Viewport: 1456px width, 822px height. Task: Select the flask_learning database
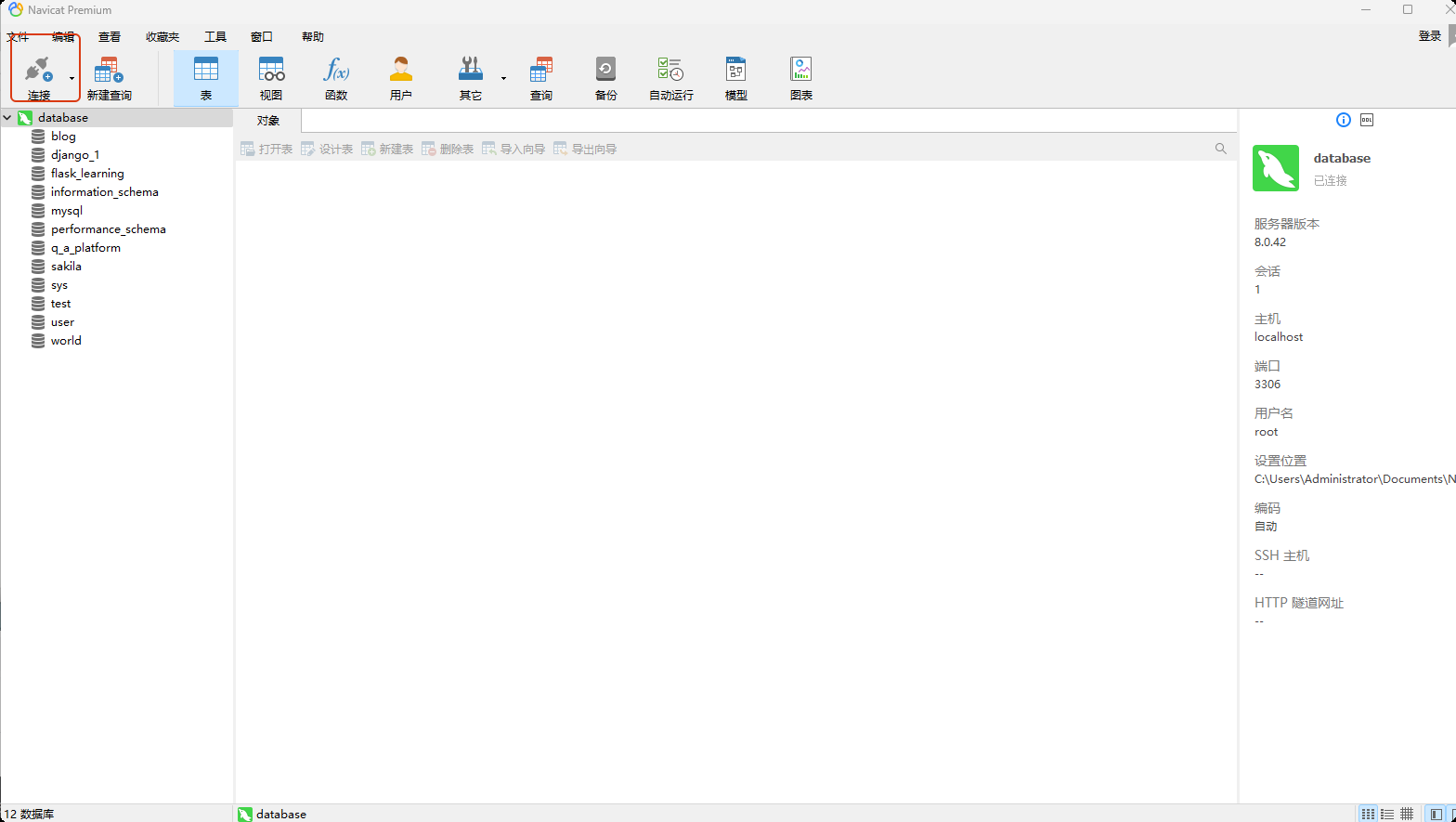(x=87, y=174)
